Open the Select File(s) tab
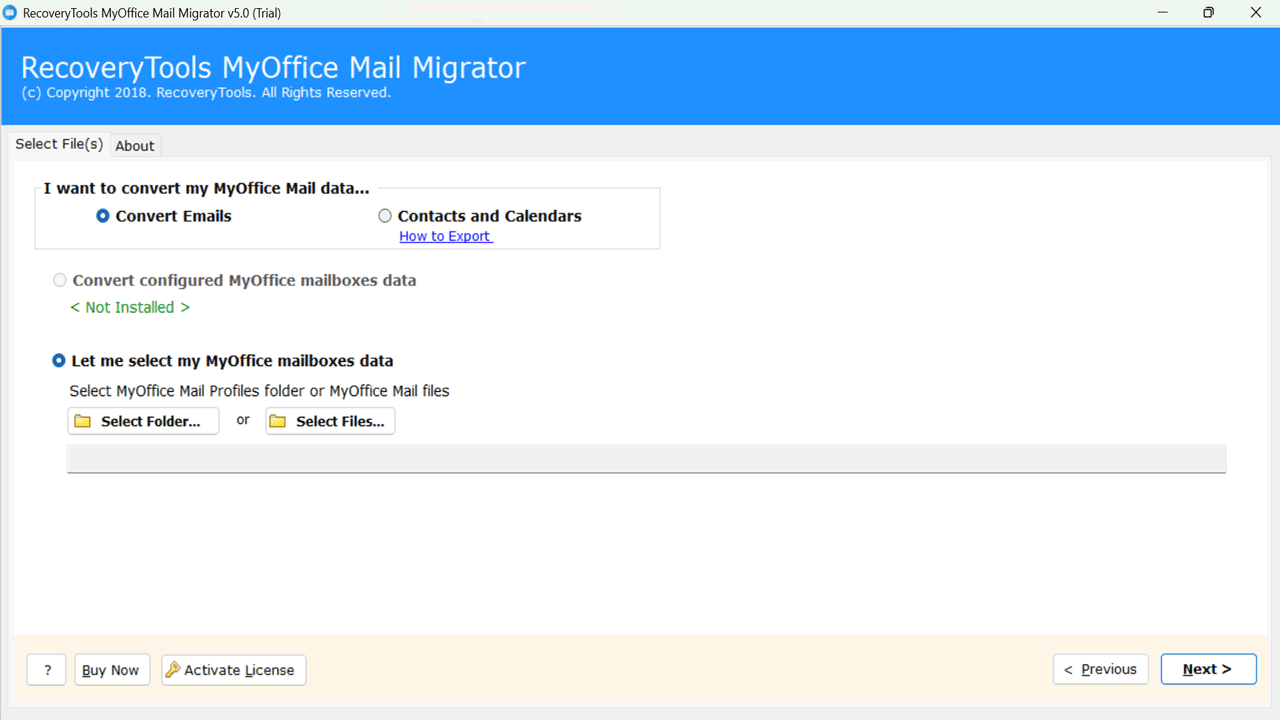The image size is (1280, 720). coord(59,144)
